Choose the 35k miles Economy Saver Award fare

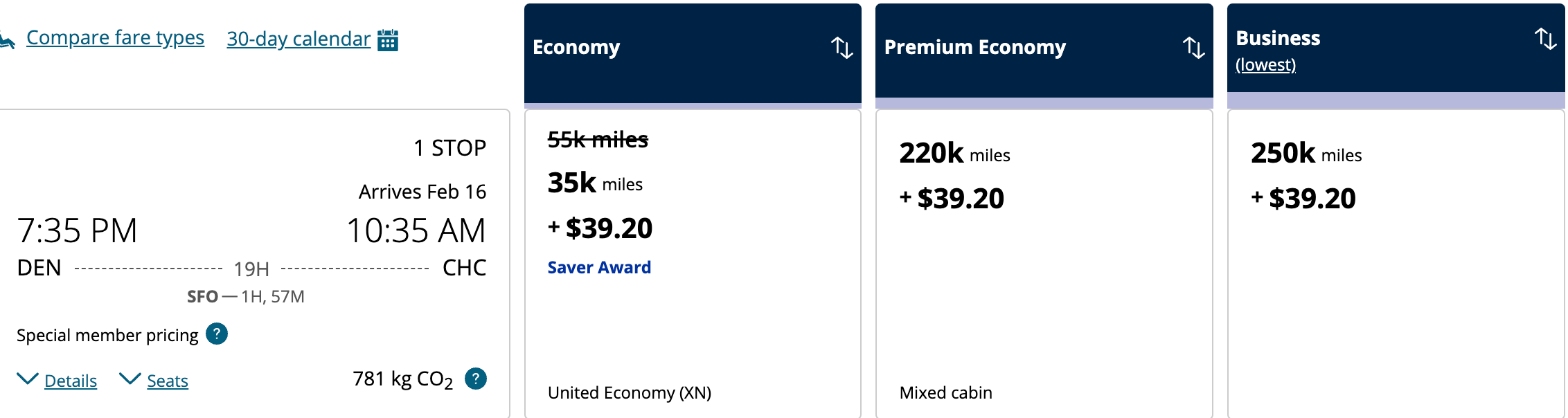(x=693, y=208)
